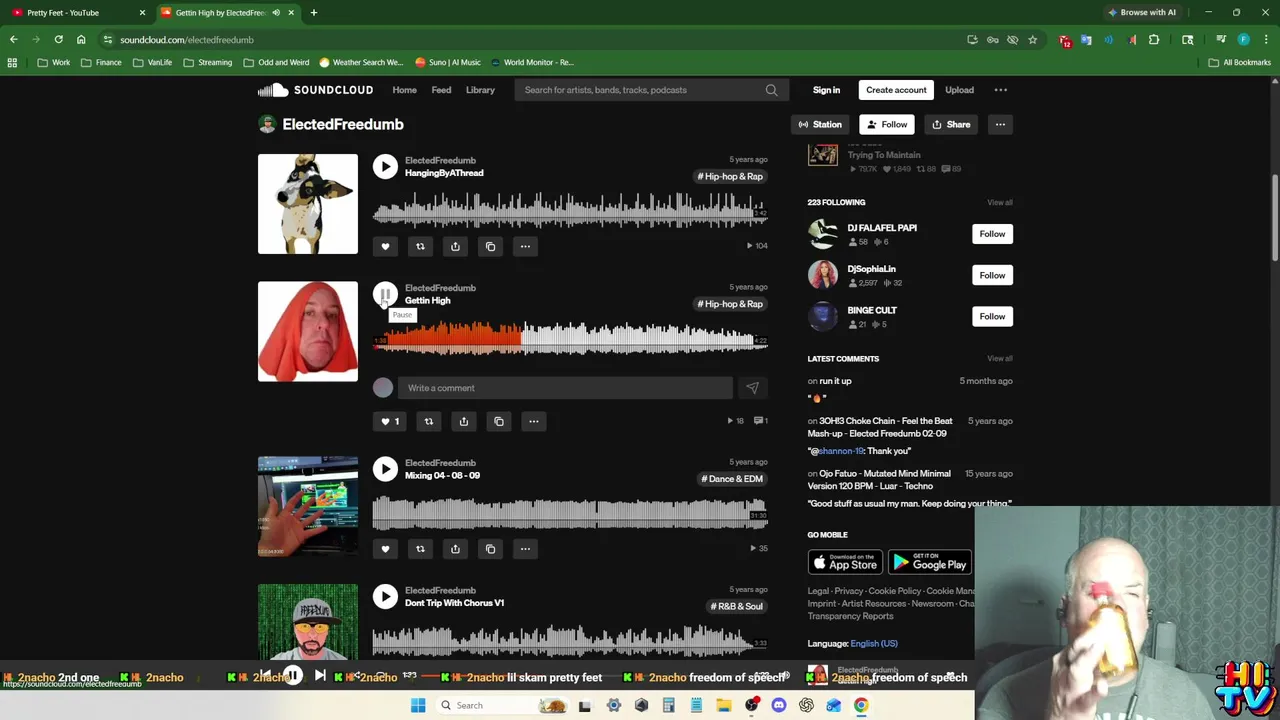Copy link of Gettin High track

click(499, 421)
